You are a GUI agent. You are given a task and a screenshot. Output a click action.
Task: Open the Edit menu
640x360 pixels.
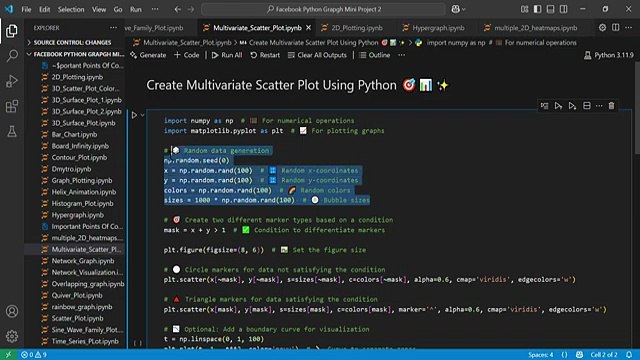coord(44,9)
